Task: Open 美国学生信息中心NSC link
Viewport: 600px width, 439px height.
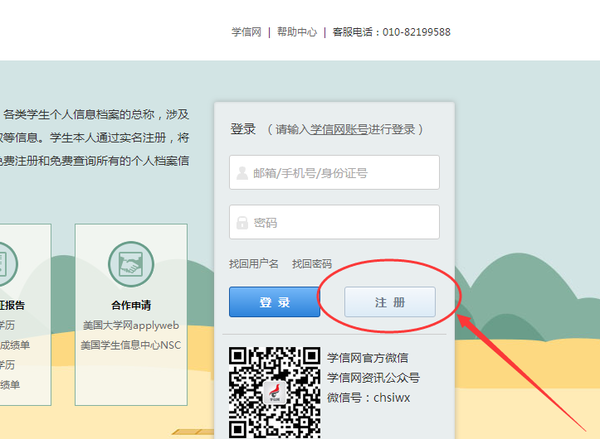Action: point(131,346)
